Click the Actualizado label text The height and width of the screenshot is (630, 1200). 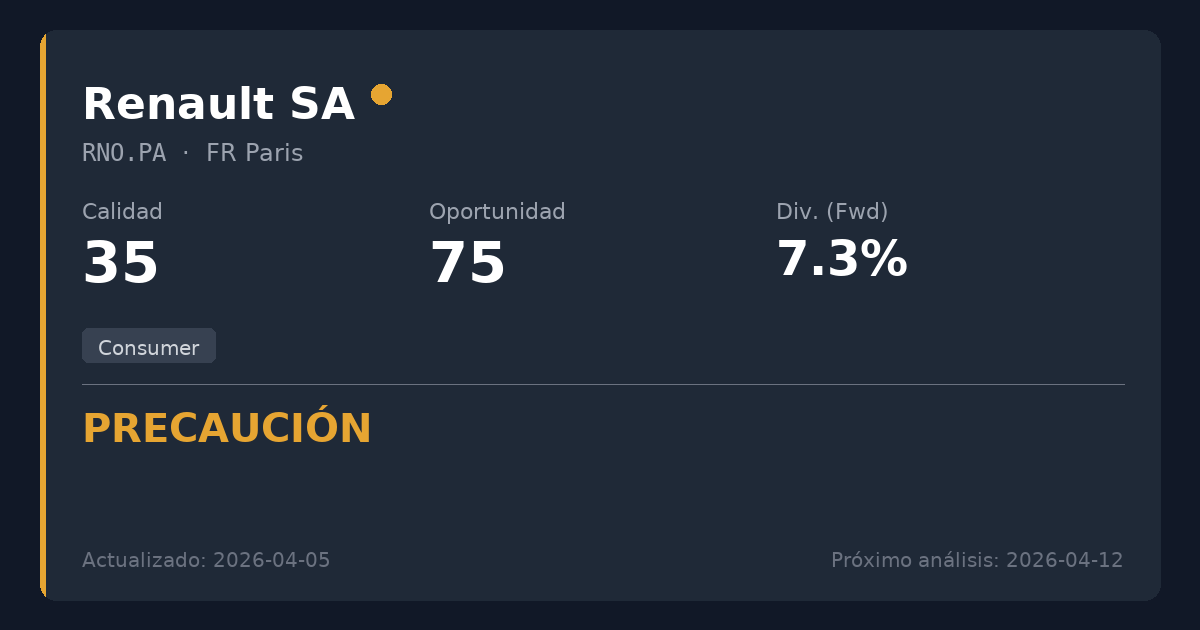(144, 560)
